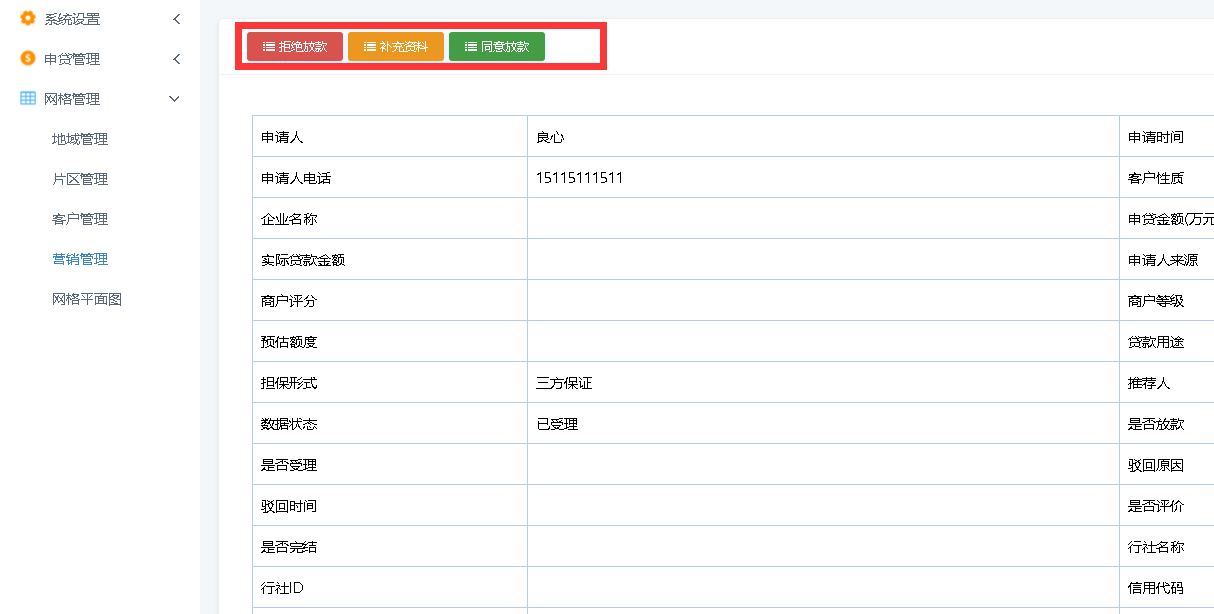Select 营销管理 submenu item

tap(80, 259)
